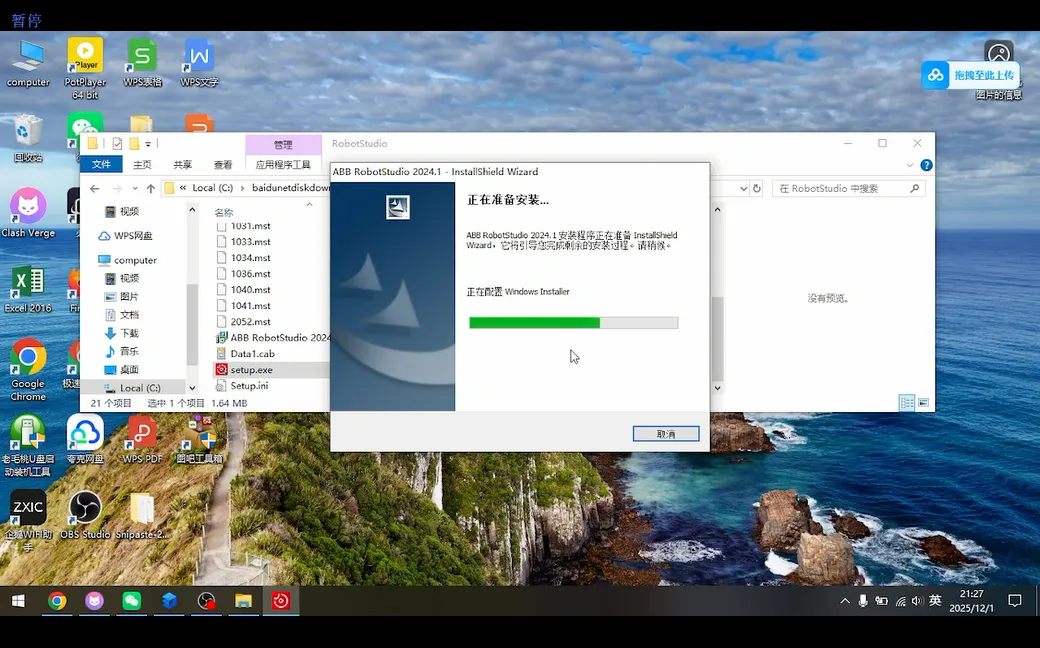Check the Windows Installer progress bar

tap(575, 322)
